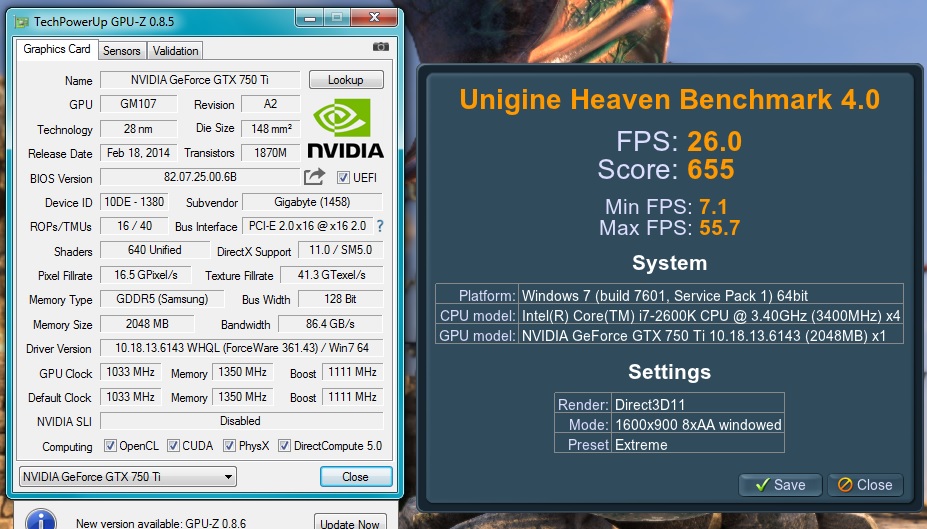
Task: Click the GPU-Z Close button
Action: [x=355, y=476]
